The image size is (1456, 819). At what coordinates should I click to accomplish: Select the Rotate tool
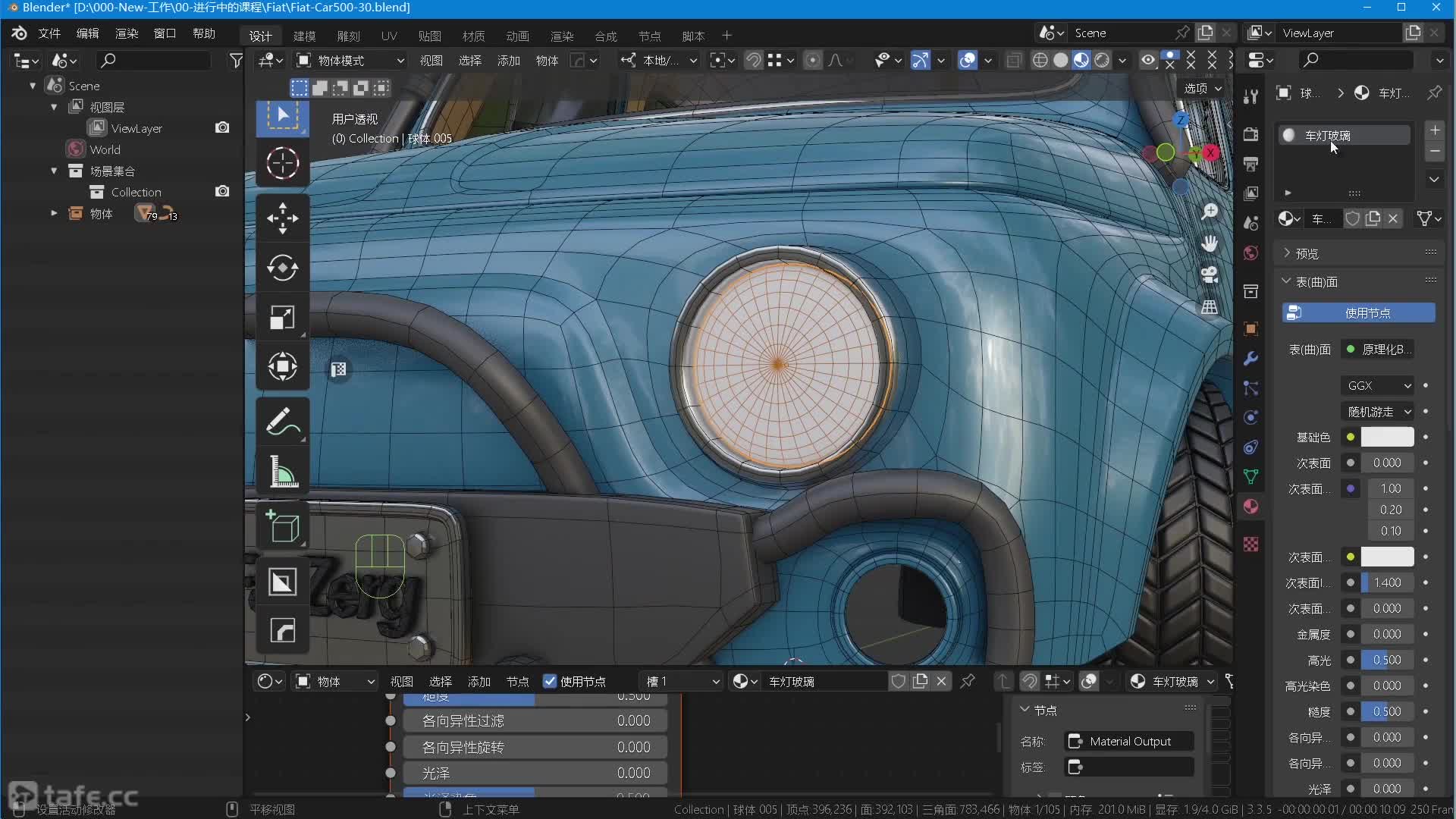pos(282,268)
